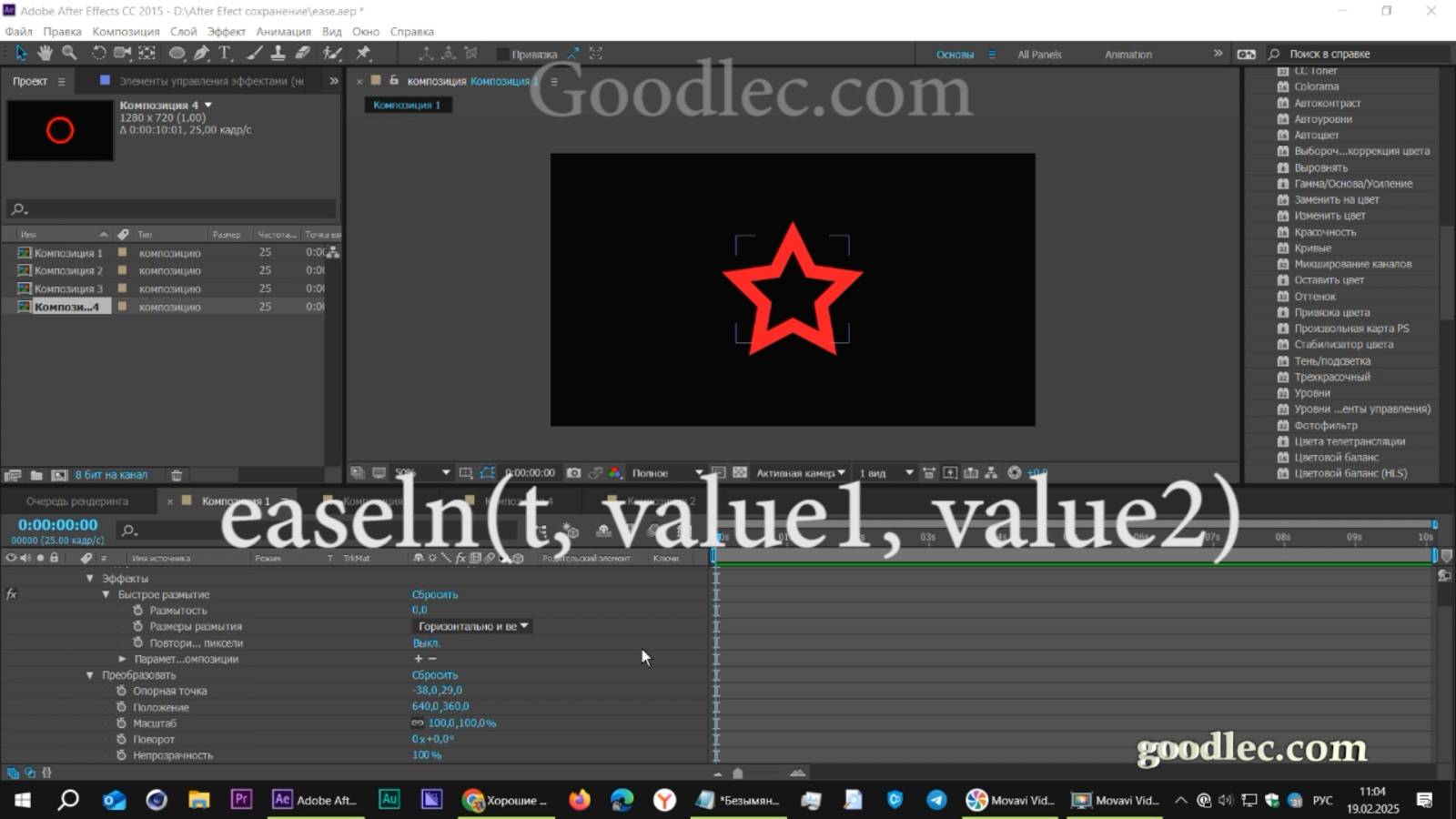Open the Эффект menu
The image size is (1456, 819).
tap(227, 31)
